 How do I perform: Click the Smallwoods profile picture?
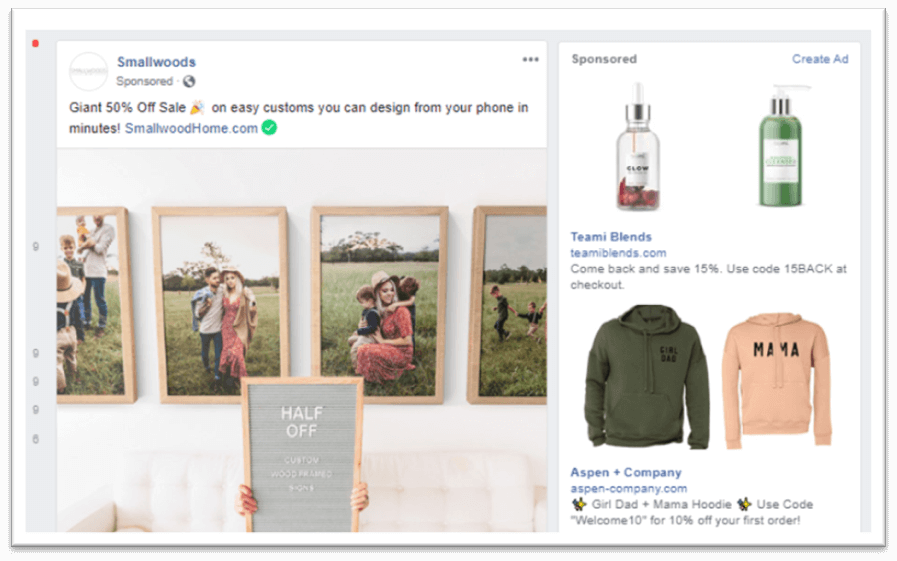coord(88,71)
